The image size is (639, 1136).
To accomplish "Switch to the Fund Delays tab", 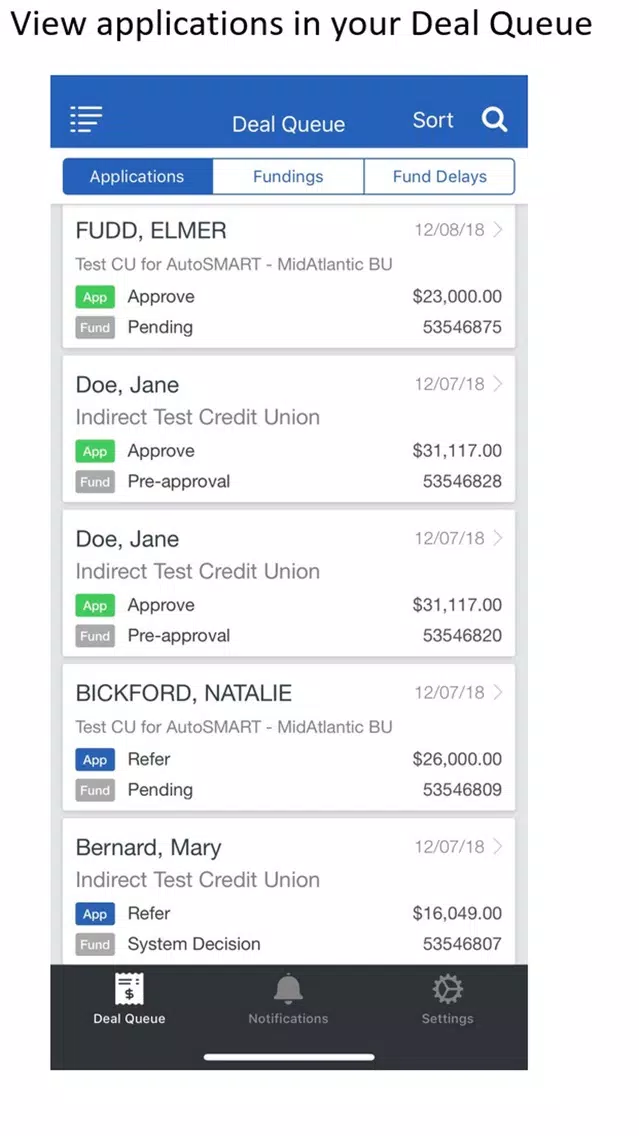I will 439,177.
